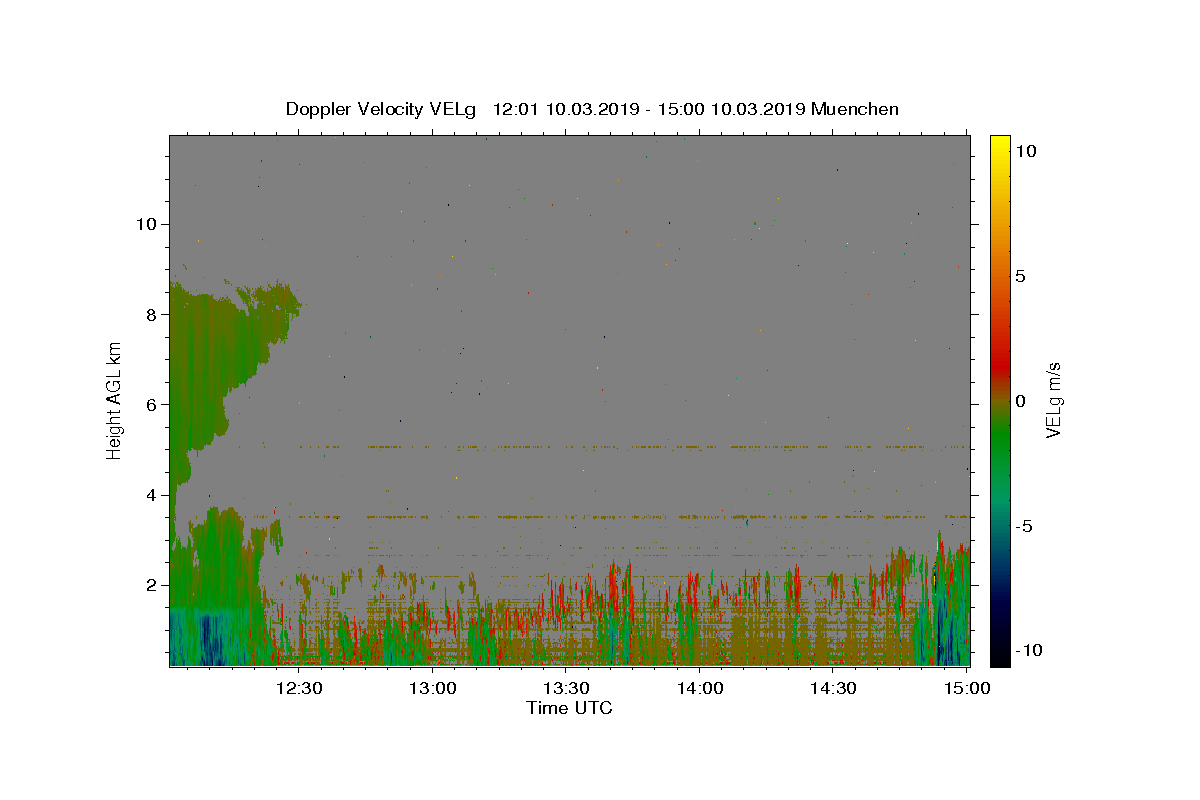This screenshot has height=800, width=1200.
Task: Click the VELg m/s colorbar title
Action: [1053, 401]
